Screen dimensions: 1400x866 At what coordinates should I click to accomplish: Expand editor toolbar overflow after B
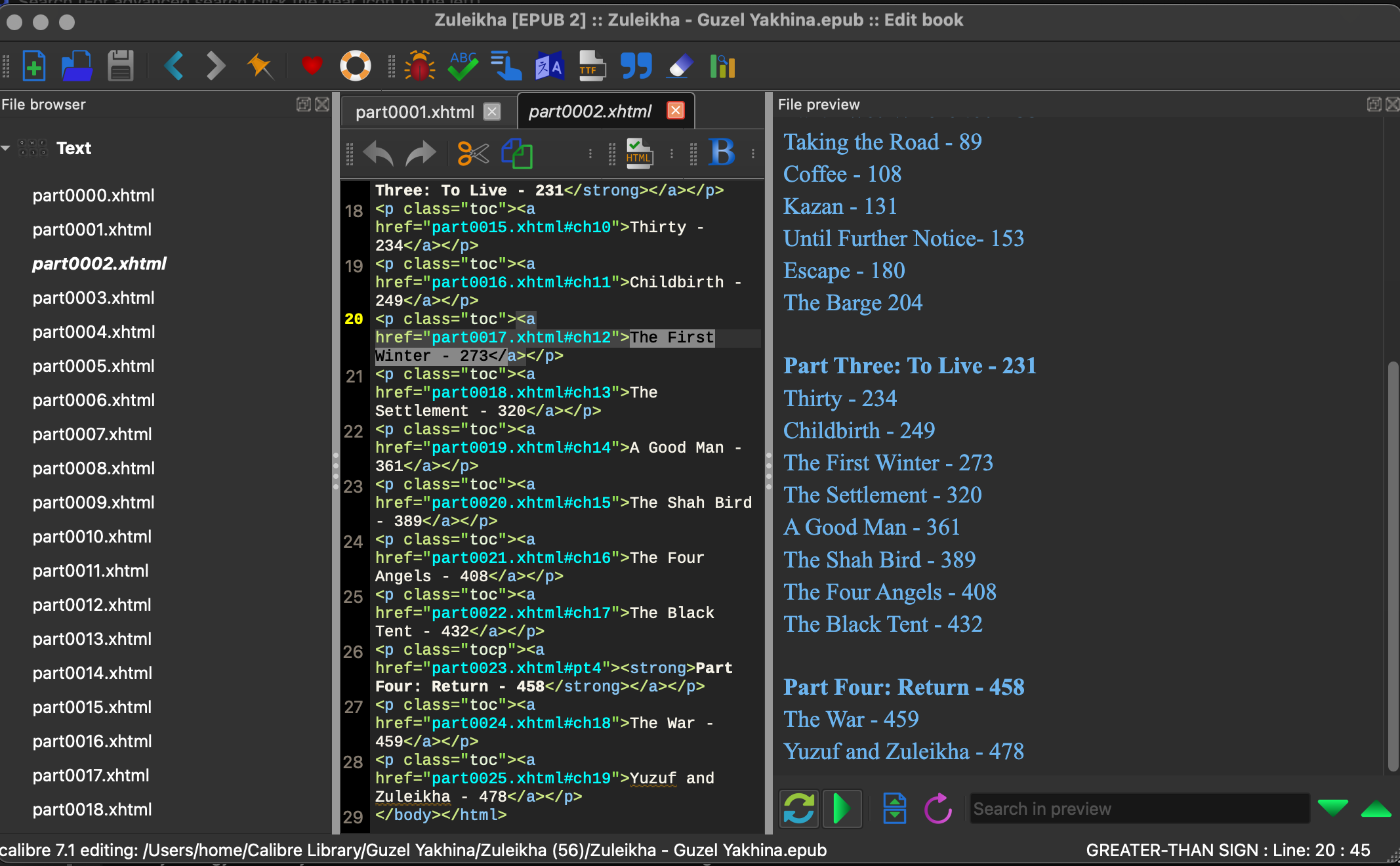click(x=753, y=154)
